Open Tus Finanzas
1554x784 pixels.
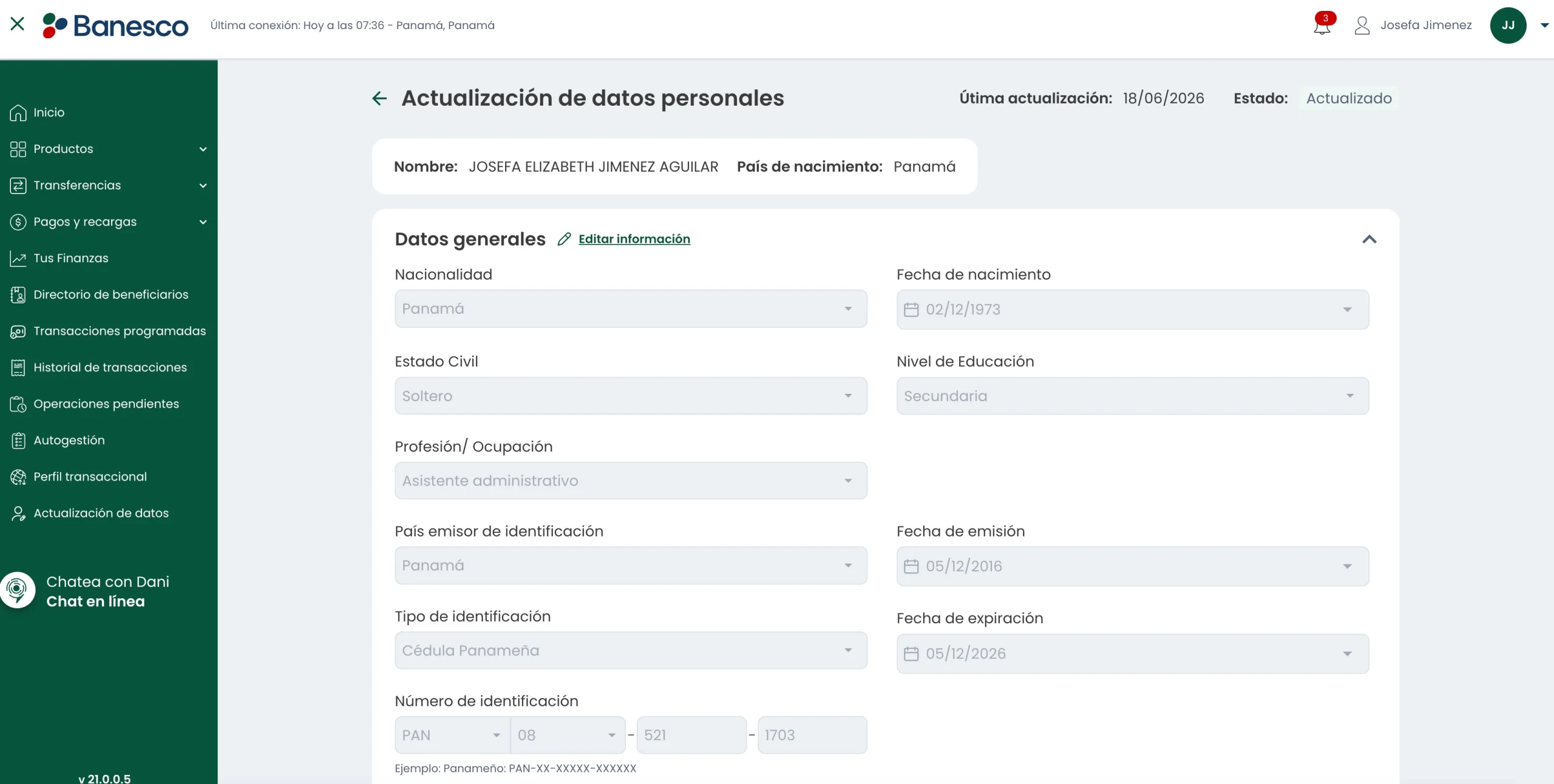[70, 258]
